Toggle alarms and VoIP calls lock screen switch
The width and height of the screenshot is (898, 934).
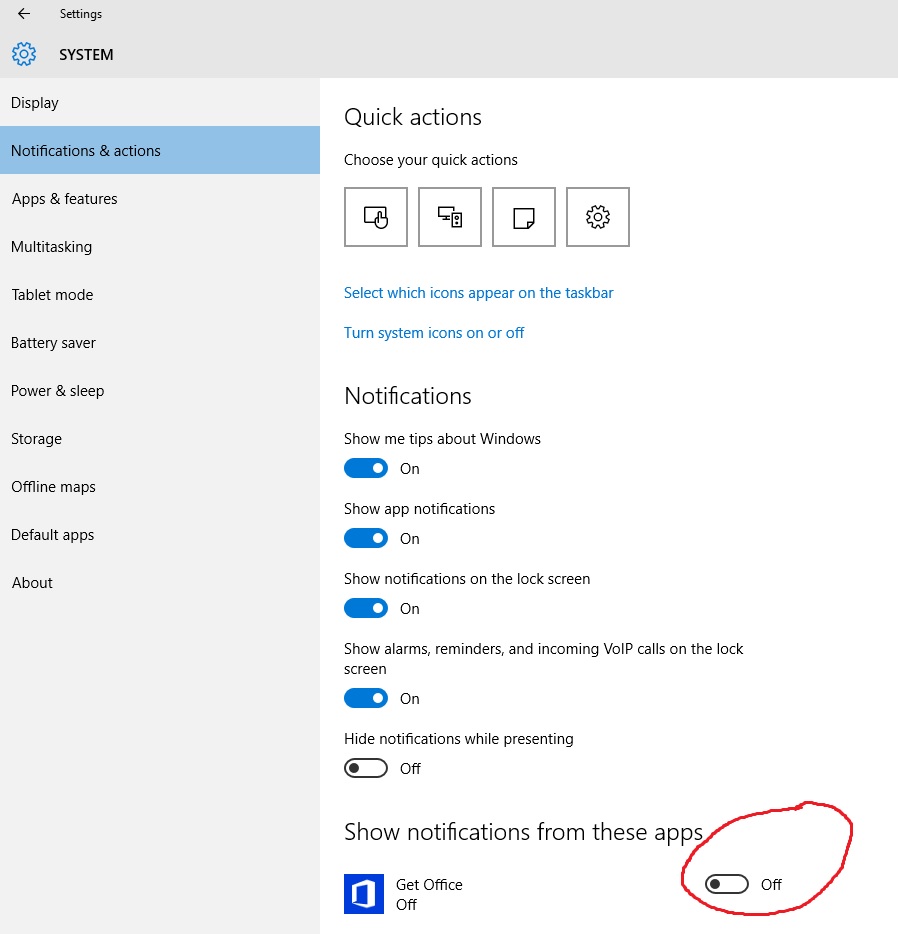[x=366, y=698]
